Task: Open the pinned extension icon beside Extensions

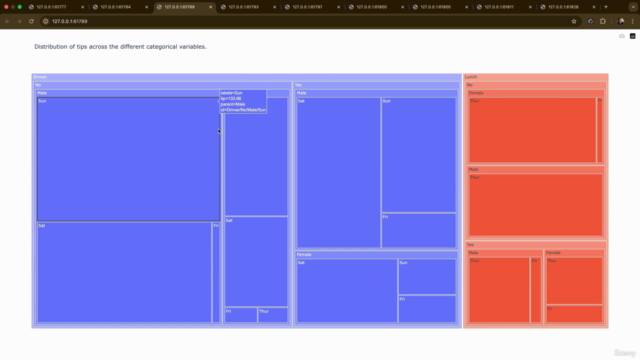Action: click(590, 21)
